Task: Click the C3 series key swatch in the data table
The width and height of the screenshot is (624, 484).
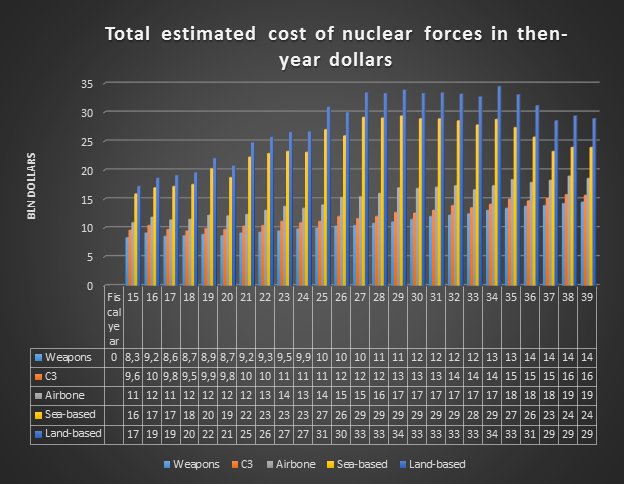Action: tap(39, 377)
